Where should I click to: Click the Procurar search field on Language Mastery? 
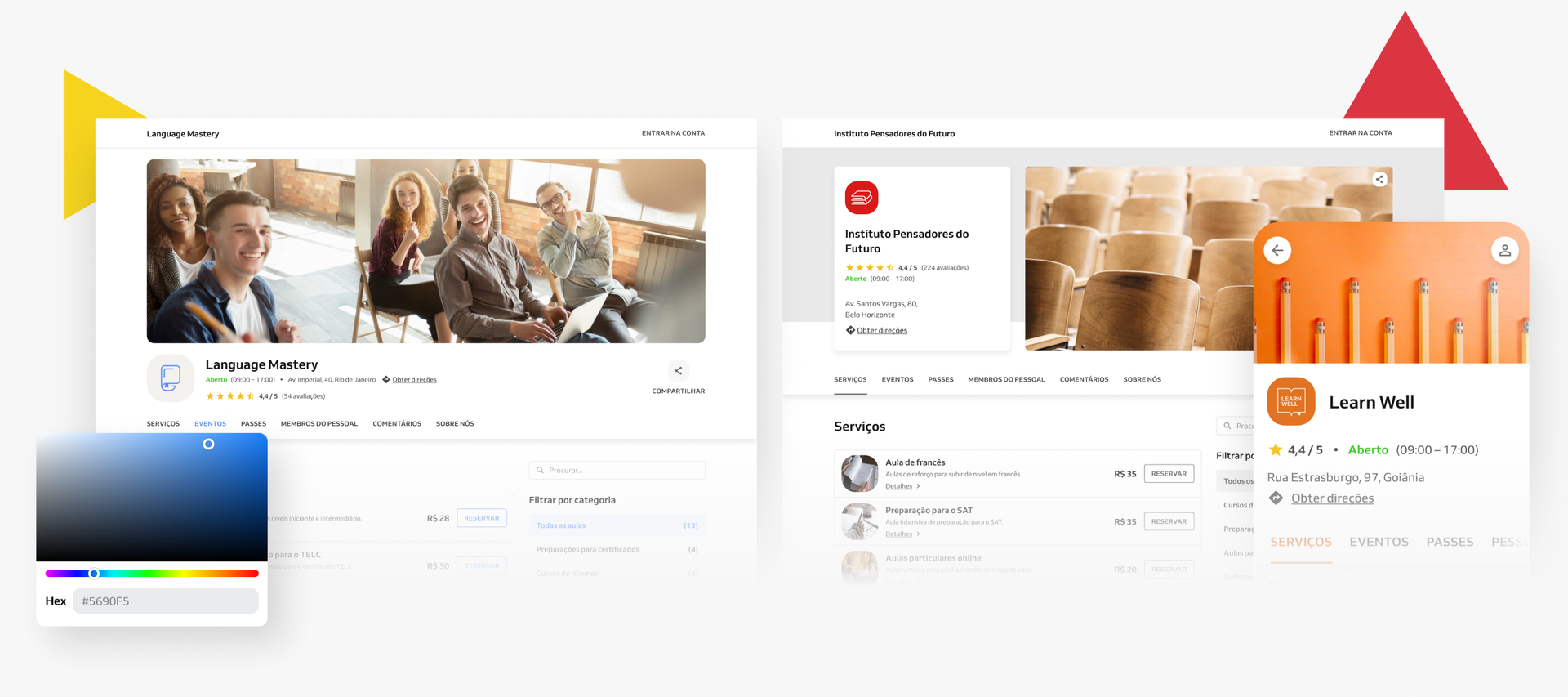(617, 471)
